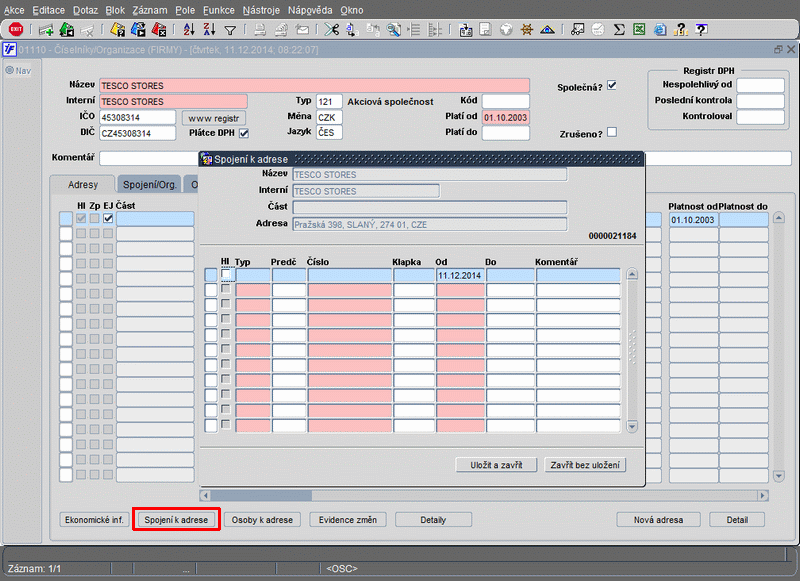Click the globe toolbar icon
Image resolution: width=800 pixels, height=581 pixels.
[506, 30]
